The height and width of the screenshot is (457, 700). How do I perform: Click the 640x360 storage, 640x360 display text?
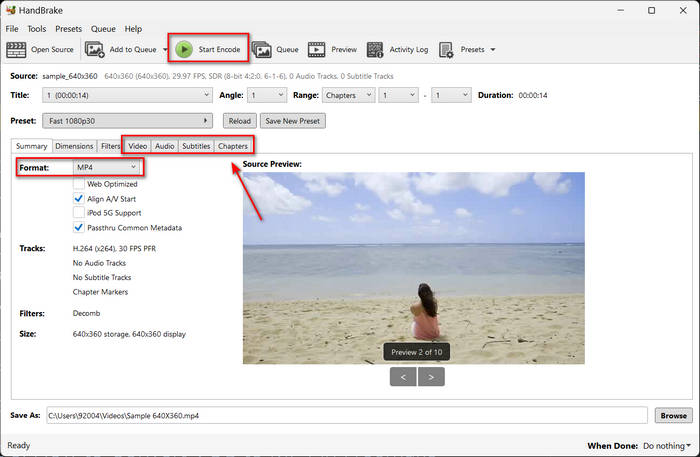click(129, 334)
